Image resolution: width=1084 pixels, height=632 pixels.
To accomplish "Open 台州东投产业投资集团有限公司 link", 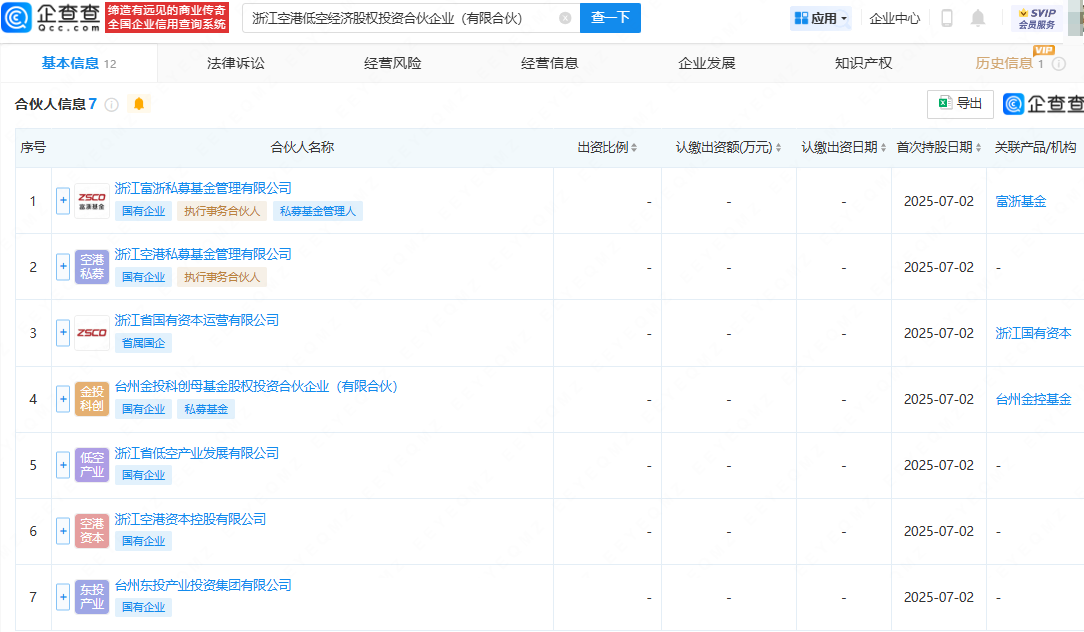I will tap(203, 585).
